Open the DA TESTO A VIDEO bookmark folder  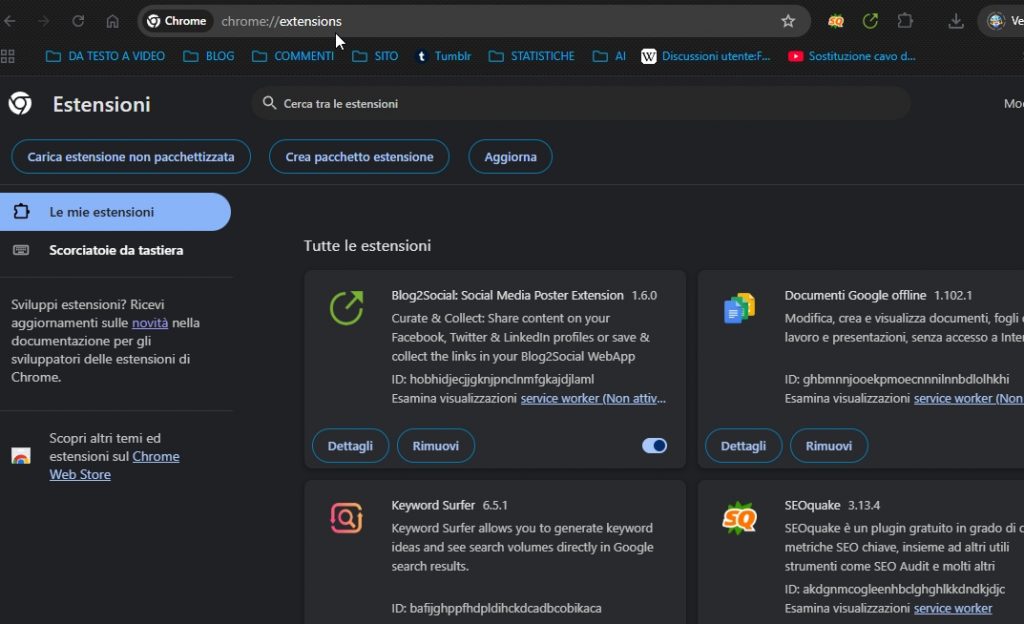105,56
